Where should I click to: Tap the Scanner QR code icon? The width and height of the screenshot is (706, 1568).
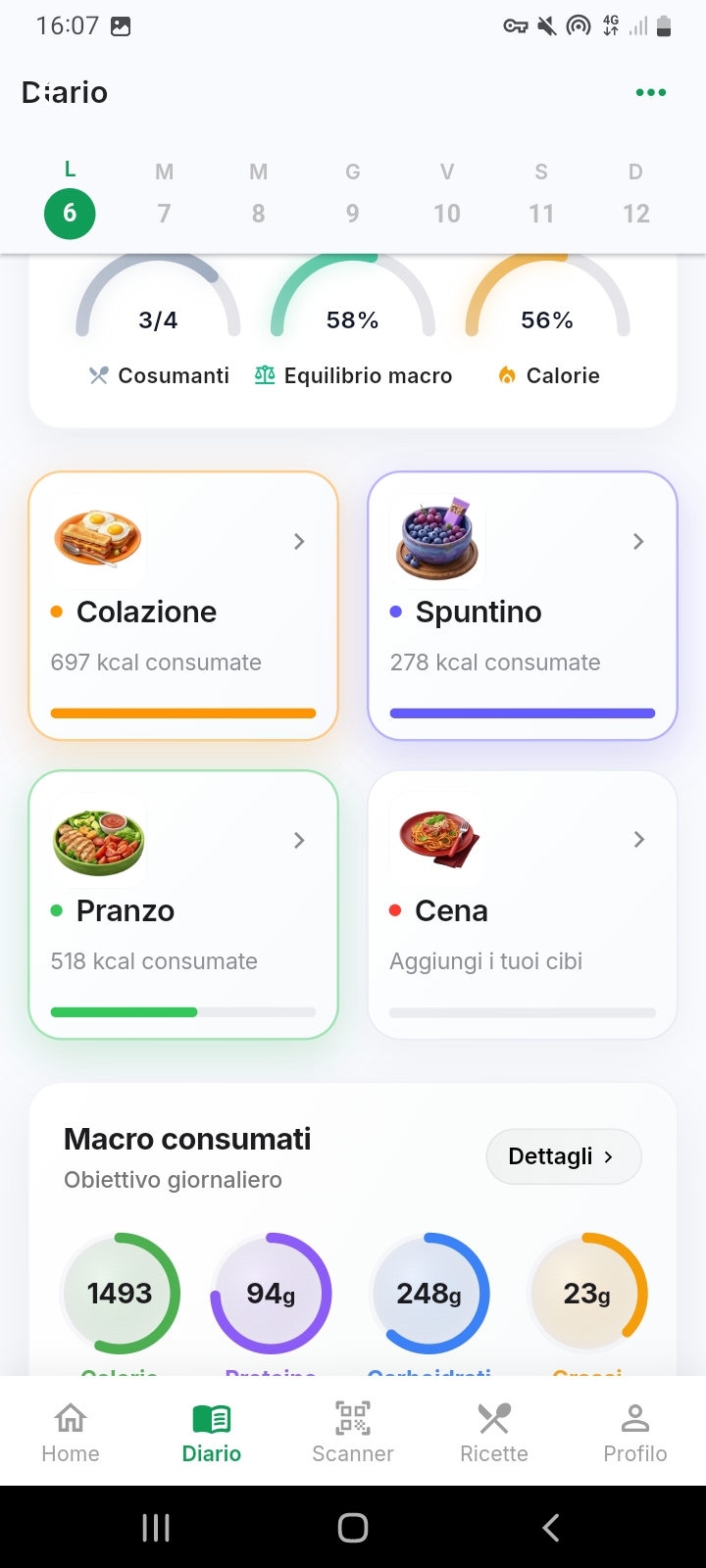tap(353, 1418)
